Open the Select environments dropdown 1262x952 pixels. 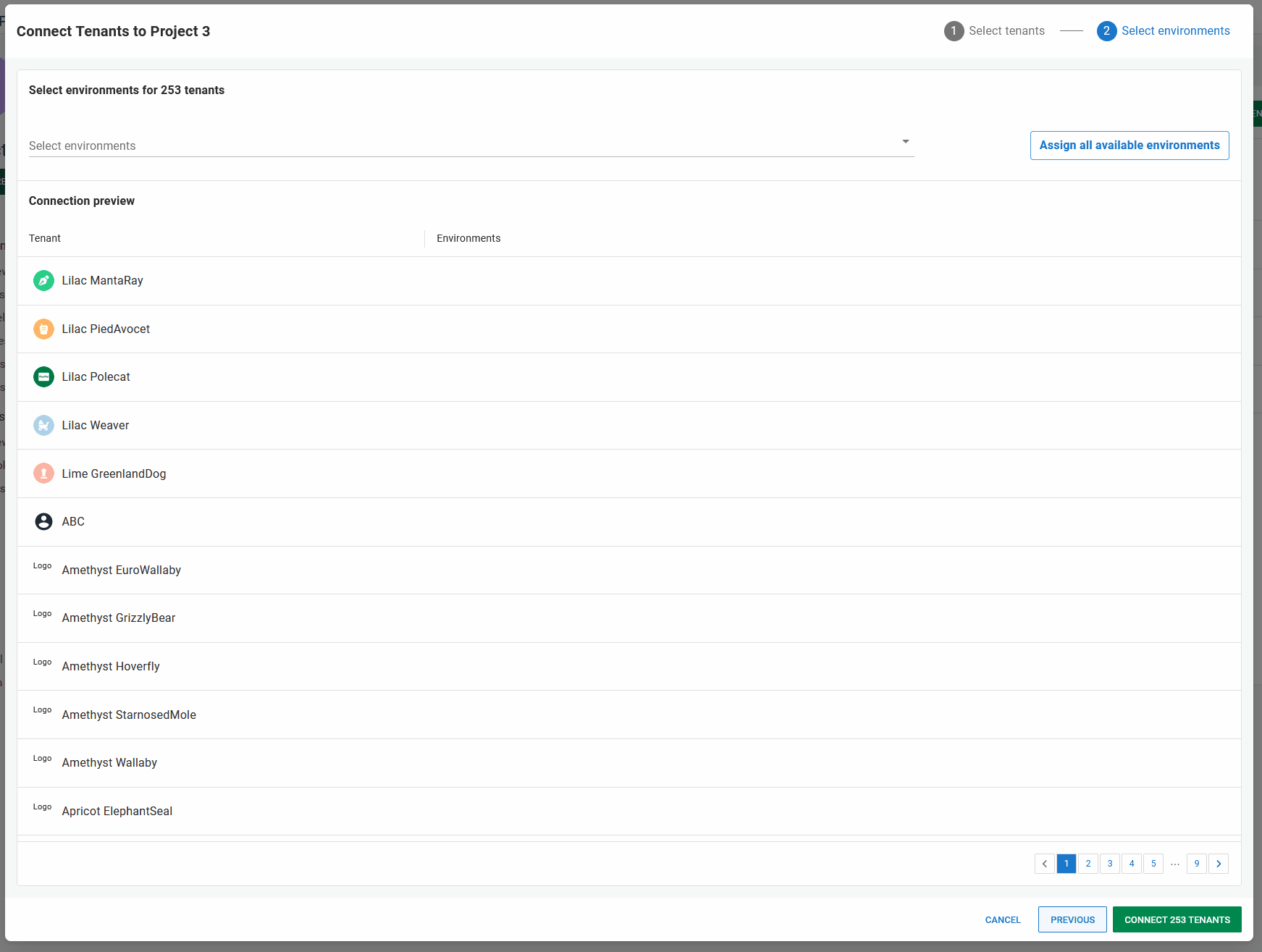click(471, 146)
